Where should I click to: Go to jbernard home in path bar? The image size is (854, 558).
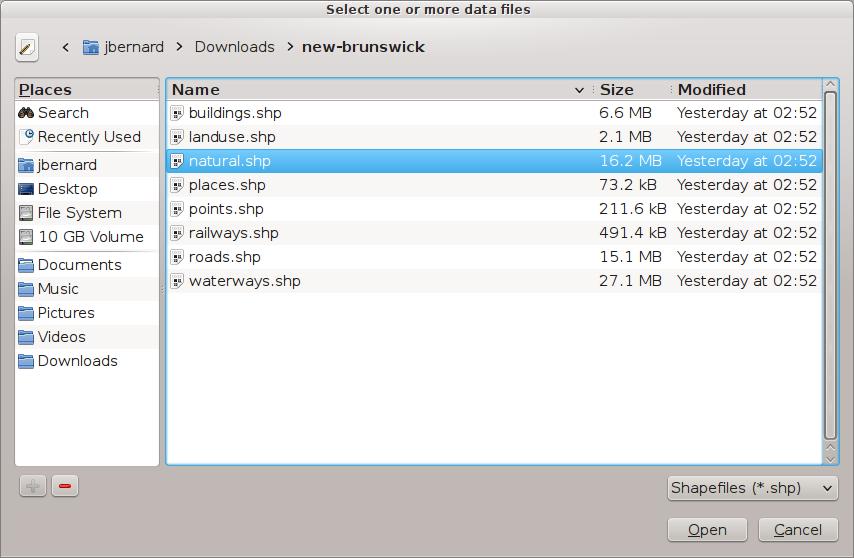point(123,47)
